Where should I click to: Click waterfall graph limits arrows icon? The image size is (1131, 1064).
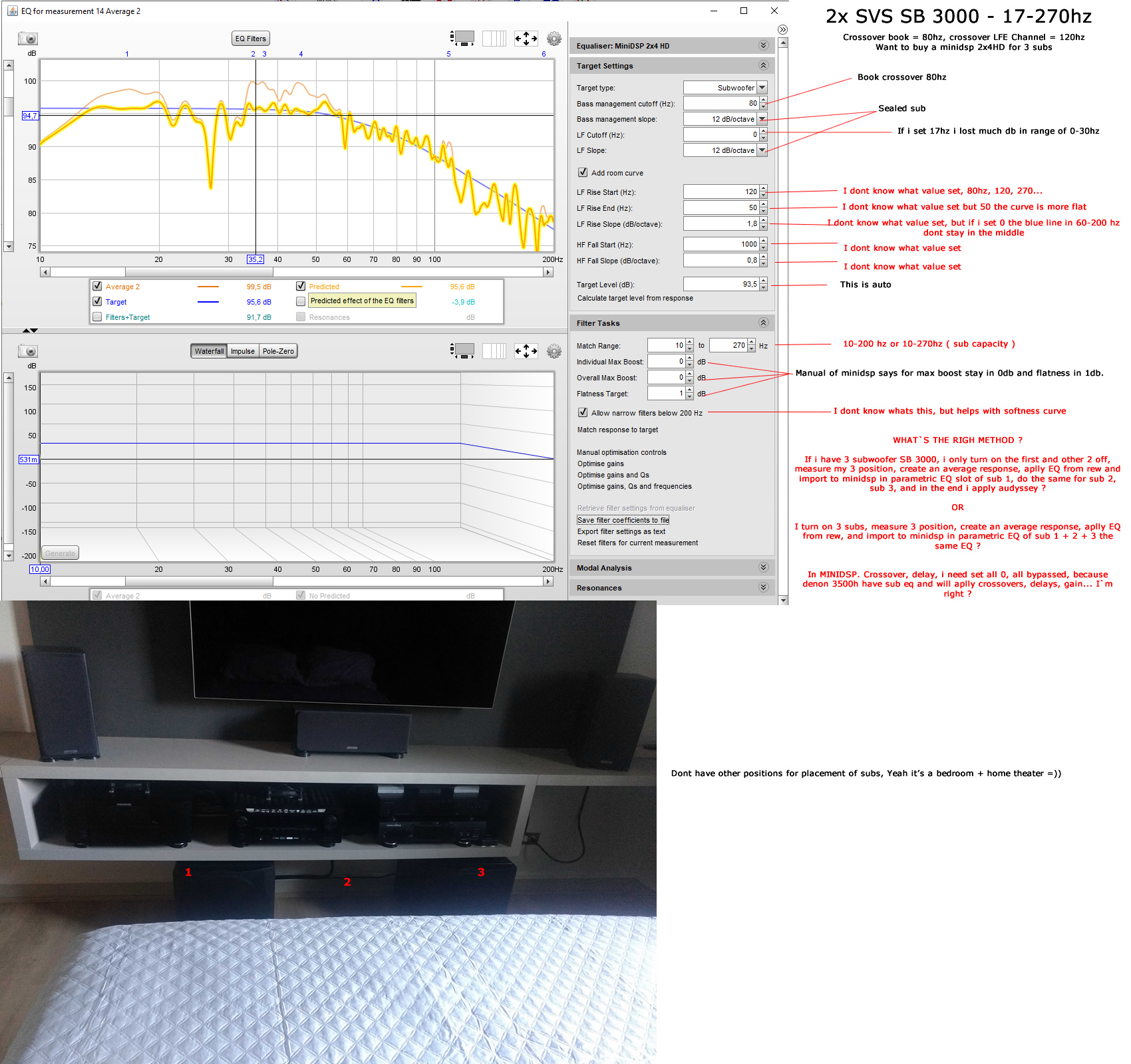[526, 351]
